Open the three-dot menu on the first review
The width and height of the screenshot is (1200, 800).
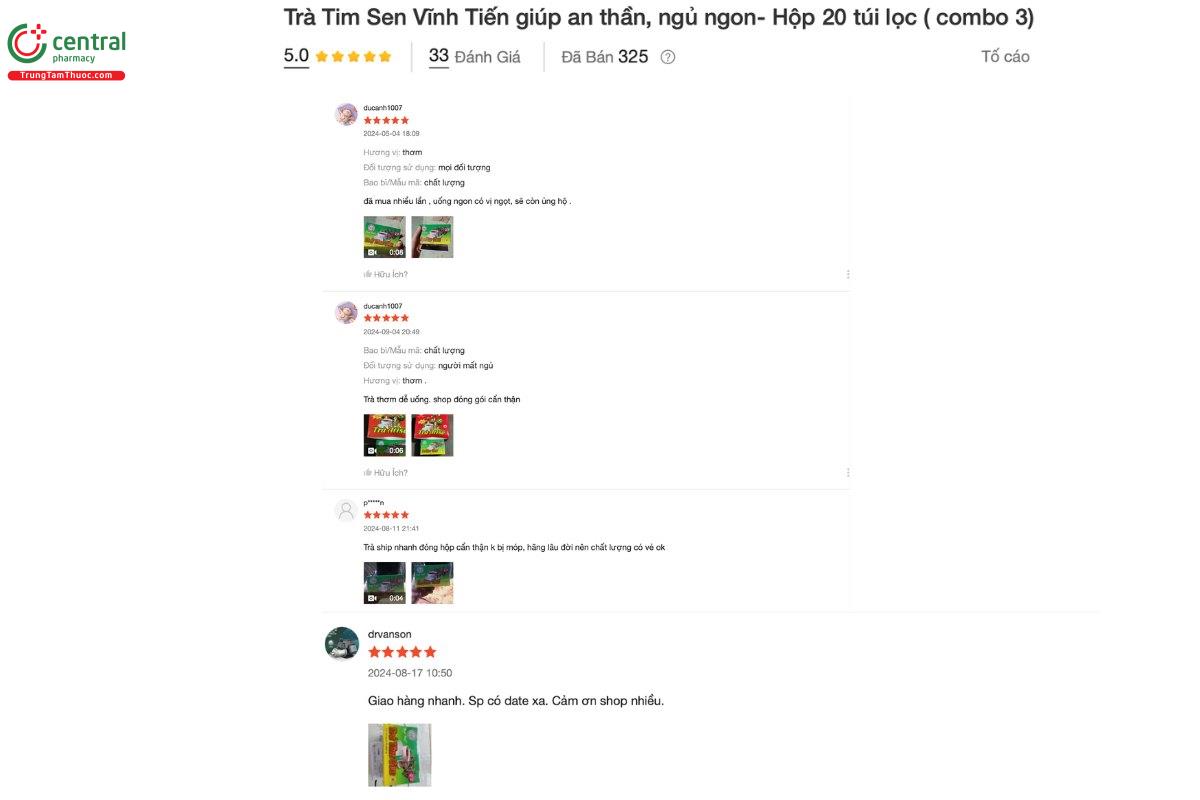pos(847,273)
